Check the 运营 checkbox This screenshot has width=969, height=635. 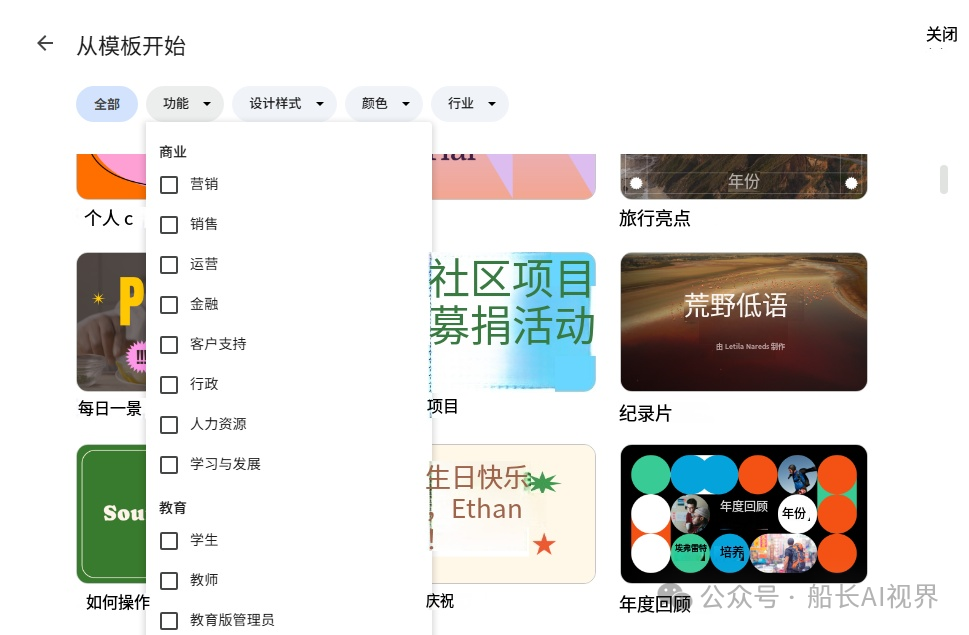pos(169,264)
